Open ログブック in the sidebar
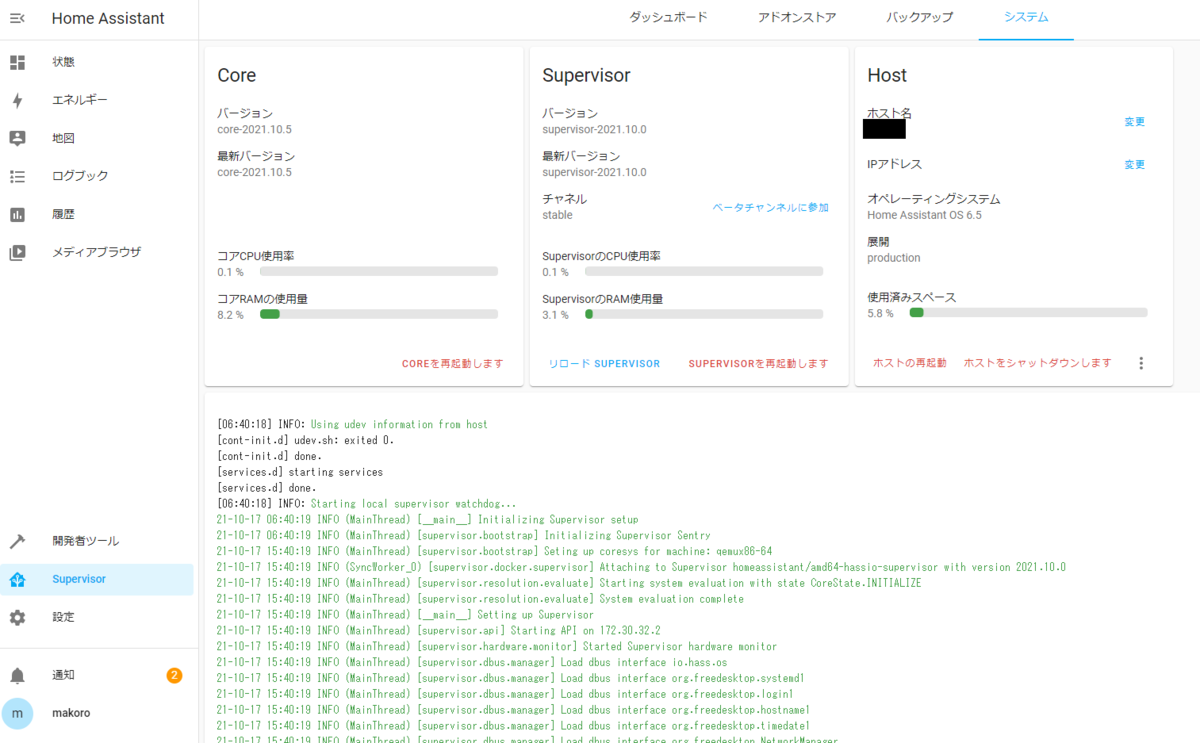This screenshot has height=743, width=1200. tap(98, 176)
